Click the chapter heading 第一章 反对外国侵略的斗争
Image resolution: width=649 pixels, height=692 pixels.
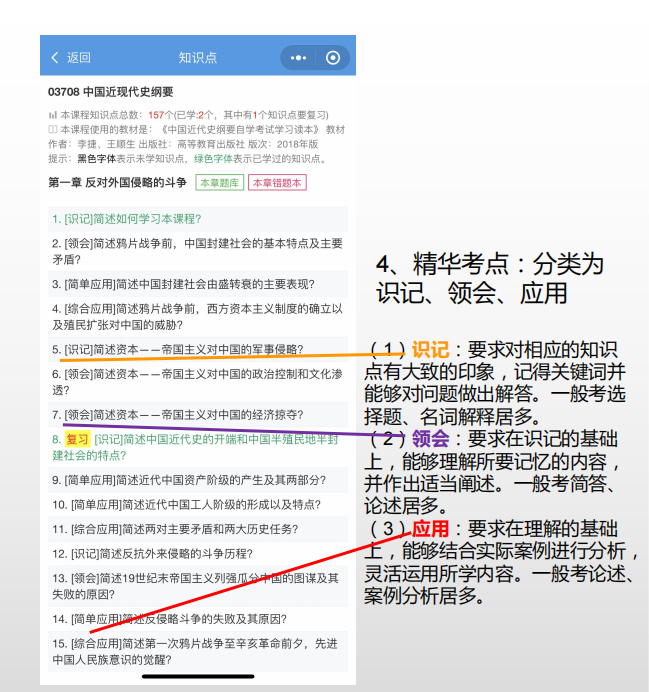click(117, 182)
